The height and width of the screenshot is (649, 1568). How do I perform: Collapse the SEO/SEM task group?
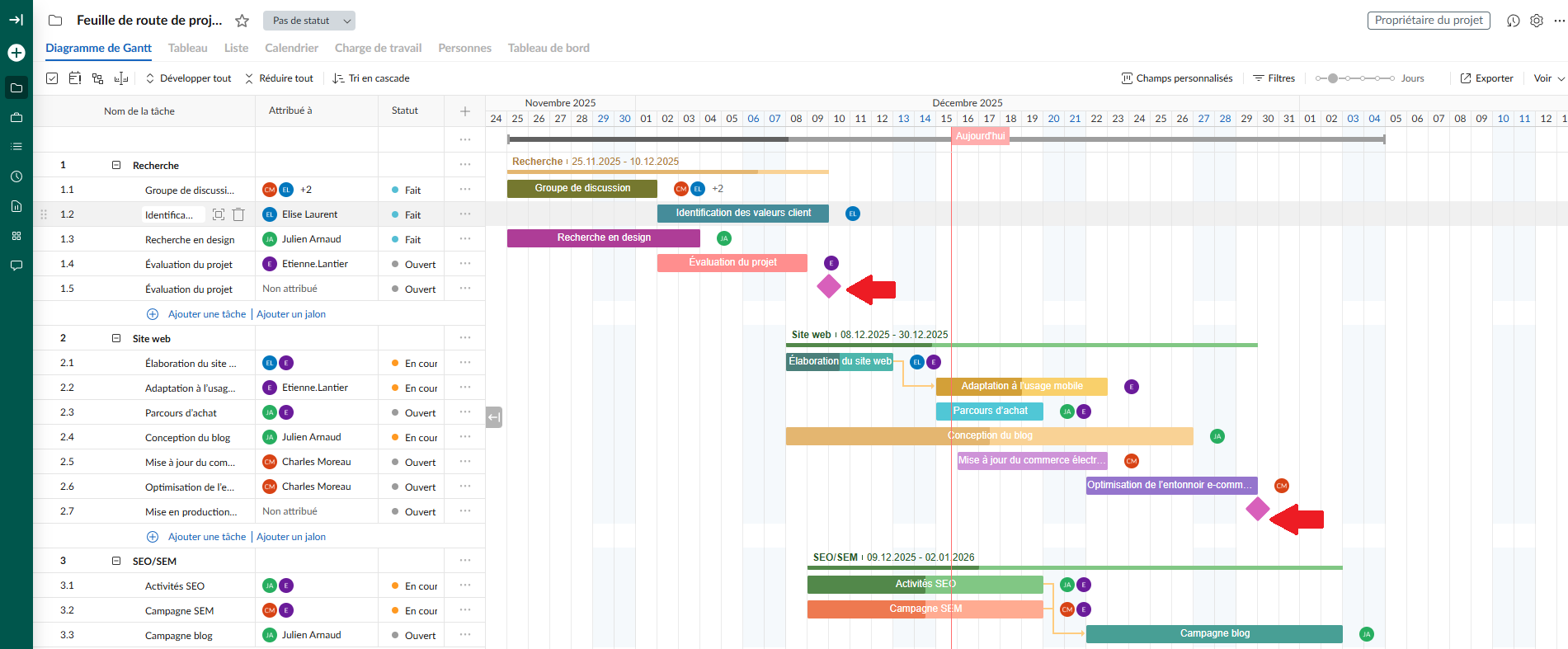pyautogui.click(x=116, y=561)
